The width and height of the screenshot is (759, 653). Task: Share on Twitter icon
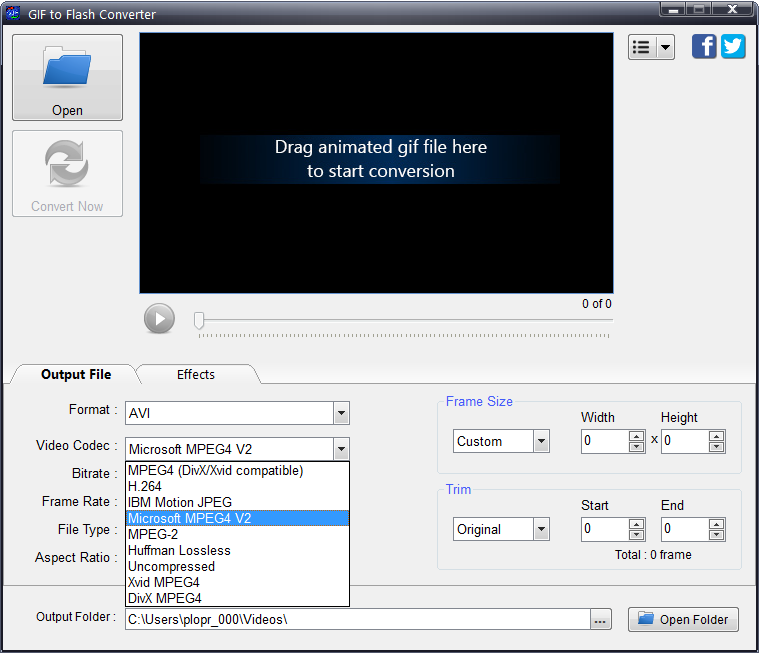coord(733,46)
